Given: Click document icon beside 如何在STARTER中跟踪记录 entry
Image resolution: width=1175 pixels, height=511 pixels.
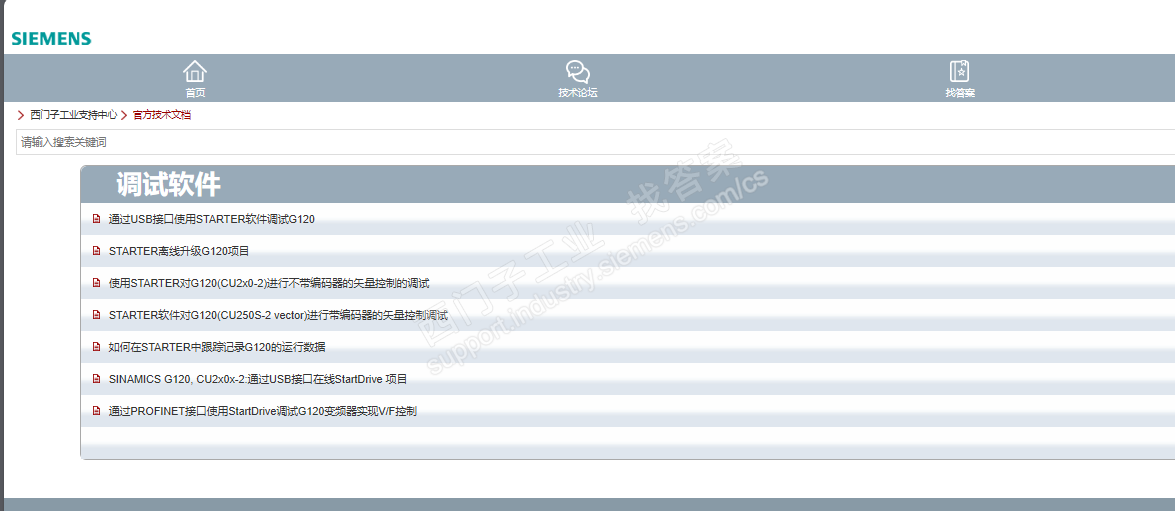Looking at the screenshot, I should pos(96,347).
